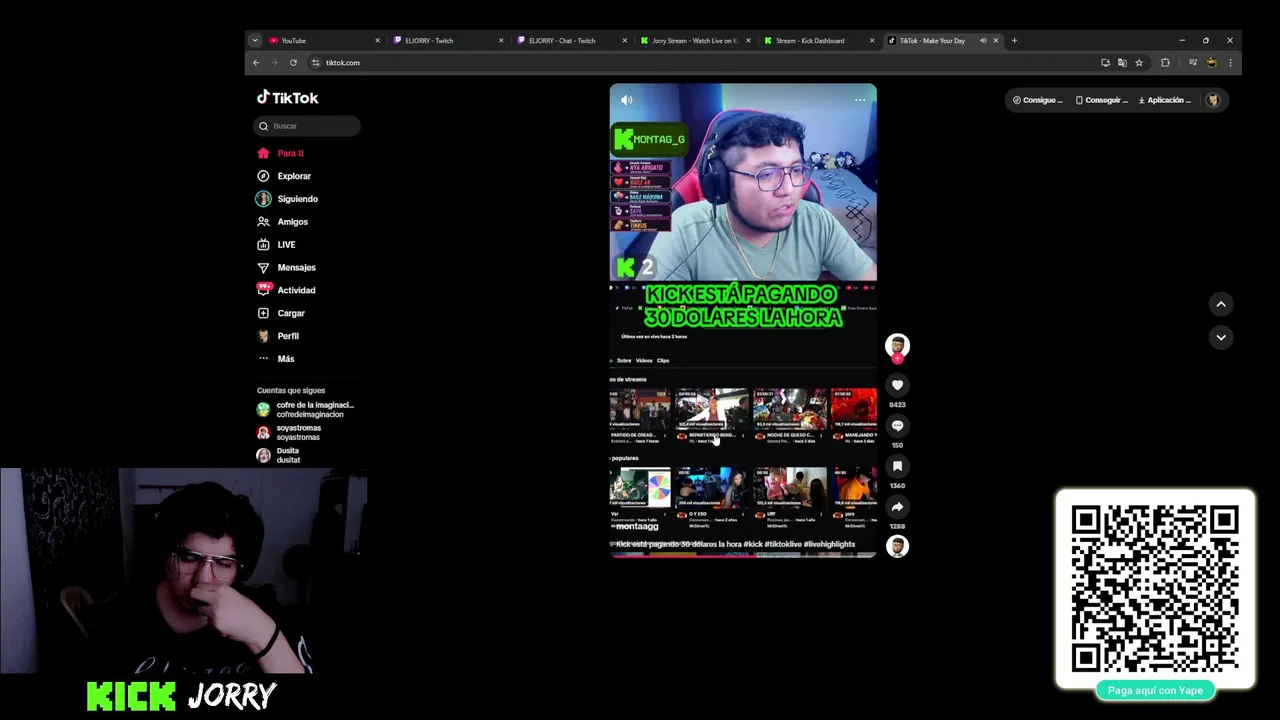This screenshot has width=1280, height=720.
Task: Mute the video with the speaker icon
Action: [x=627, y=100]
